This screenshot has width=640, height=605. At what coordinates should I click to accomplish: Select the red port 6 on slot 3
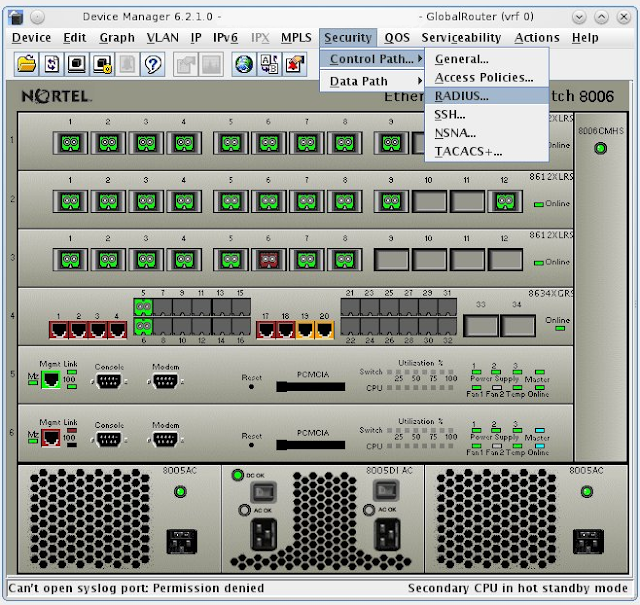coord(268,260)
